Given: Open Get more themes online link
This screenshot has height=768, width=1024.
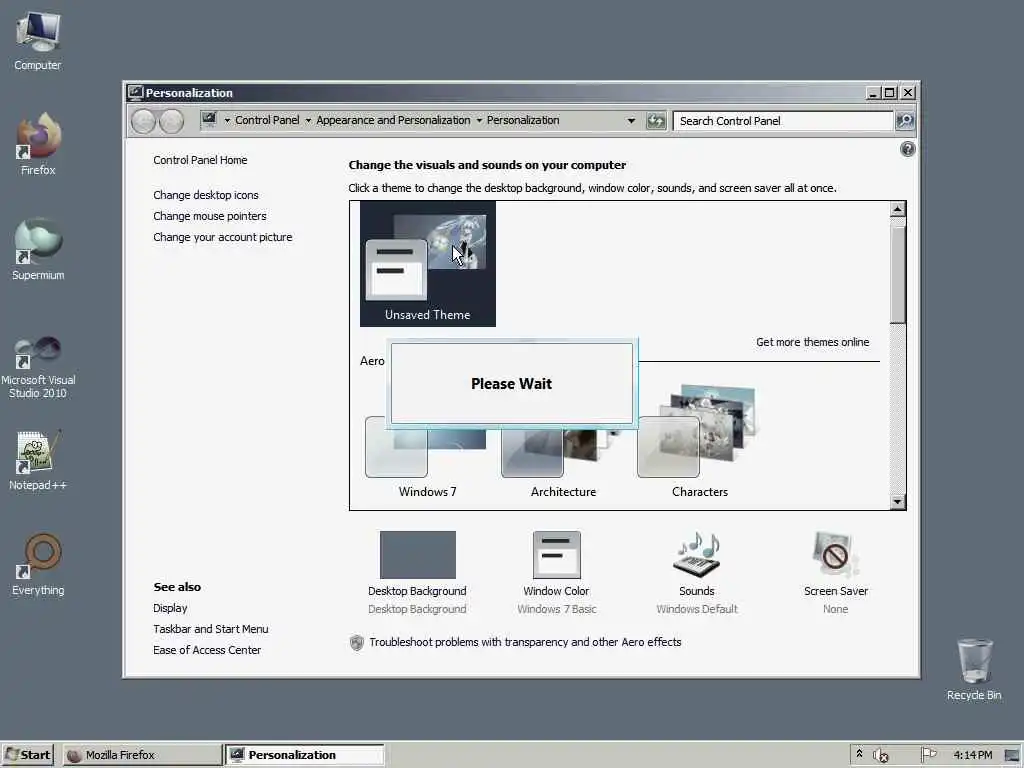Looking at the screenshot, I should pyautogui.click(x=812, y=342).
